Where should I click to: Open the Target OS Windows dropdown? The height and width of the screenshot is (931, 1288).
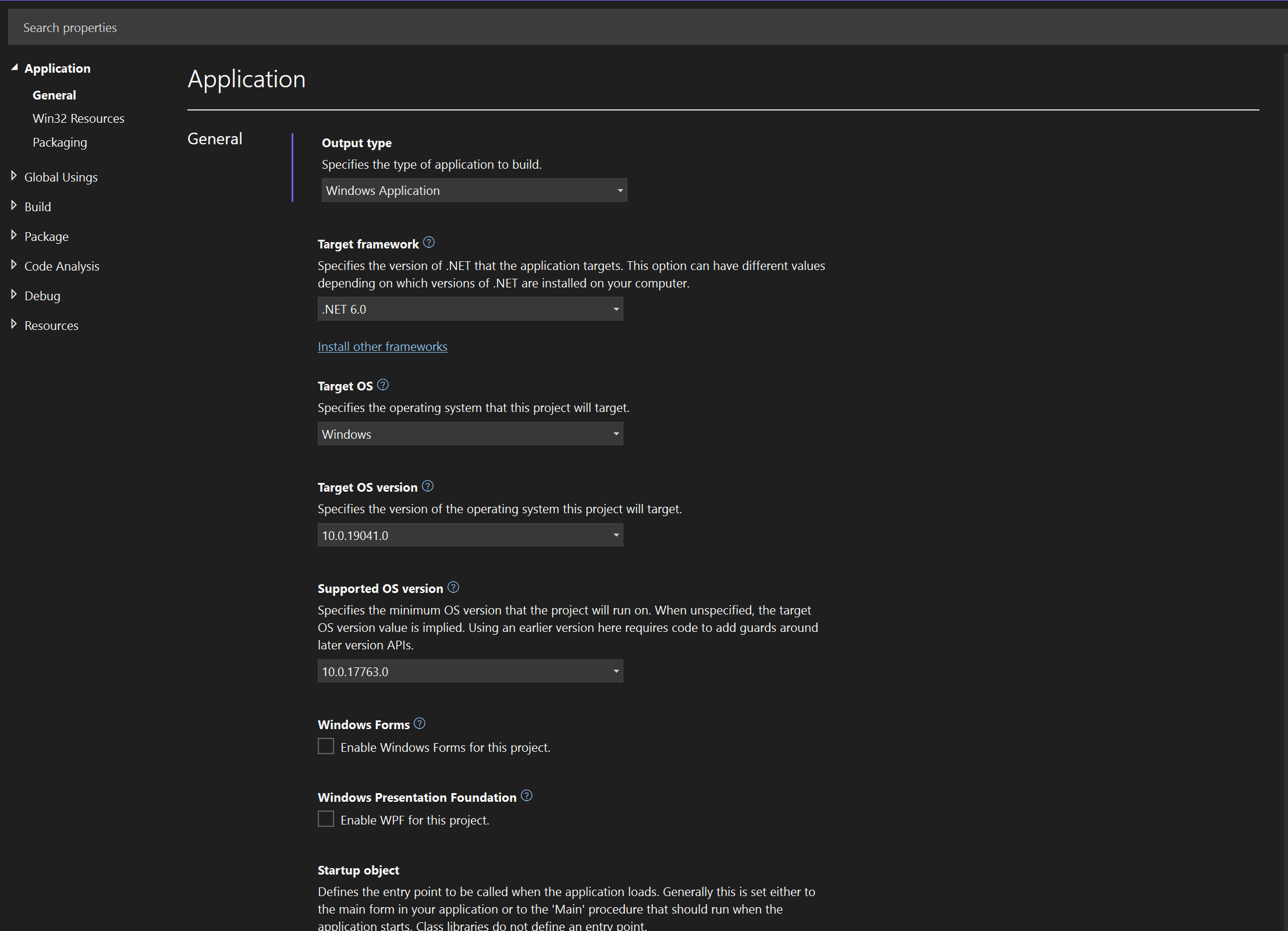coord(470,434)
